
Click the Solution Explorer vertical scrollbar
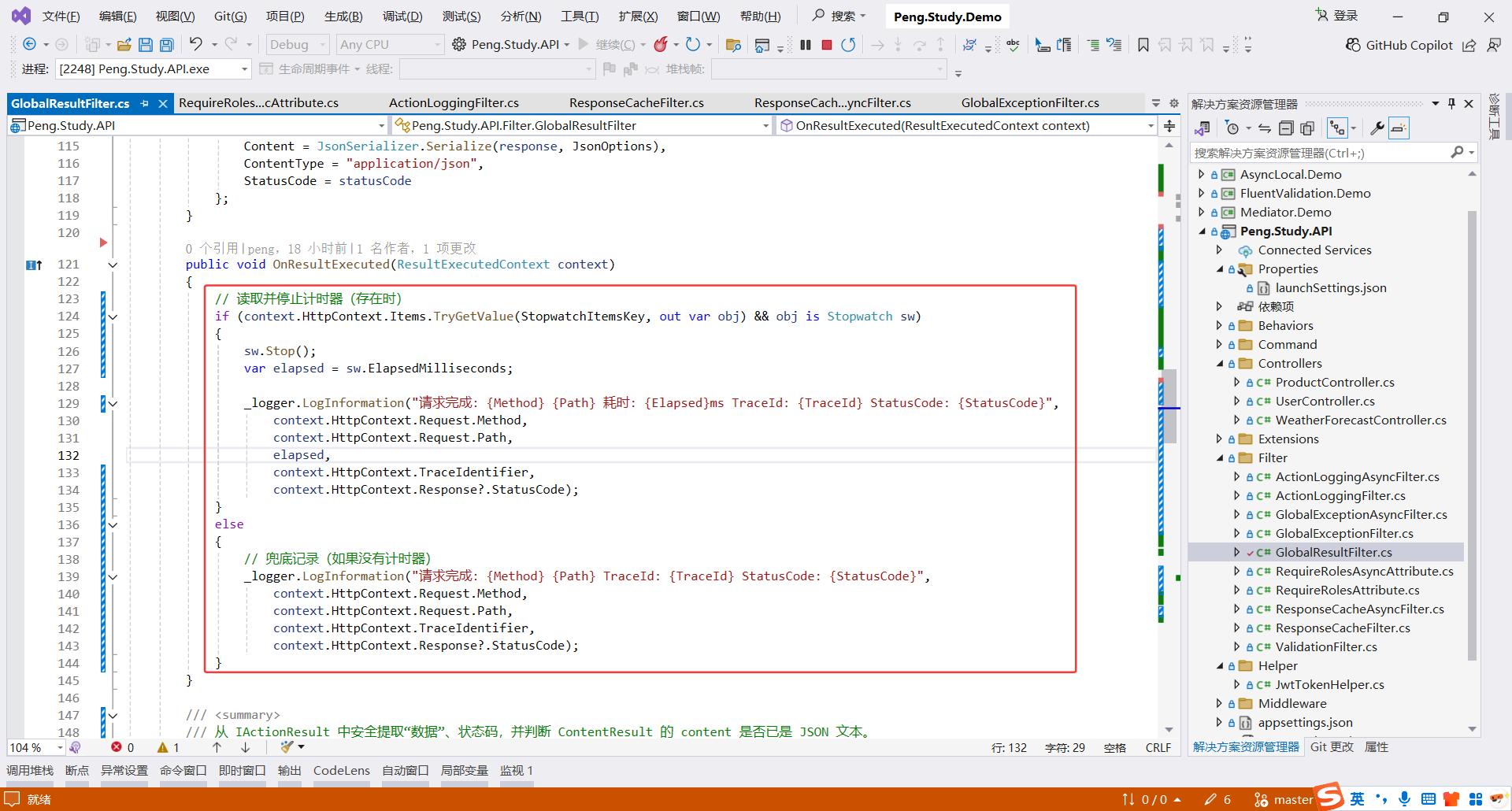pyautogui.click(x=1472, y=435)
